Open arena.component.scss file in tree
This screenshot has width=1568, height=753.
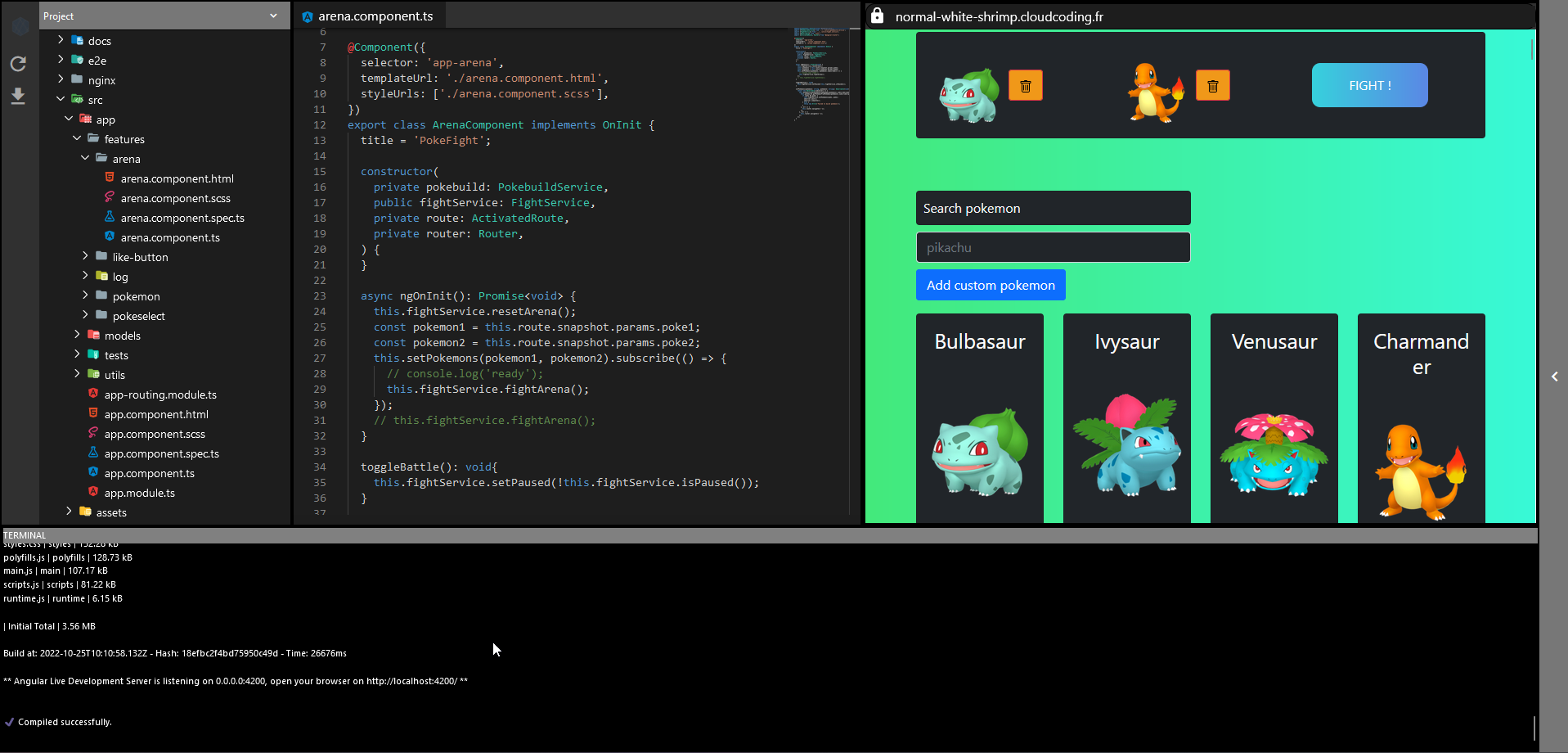tap(175, 198)
